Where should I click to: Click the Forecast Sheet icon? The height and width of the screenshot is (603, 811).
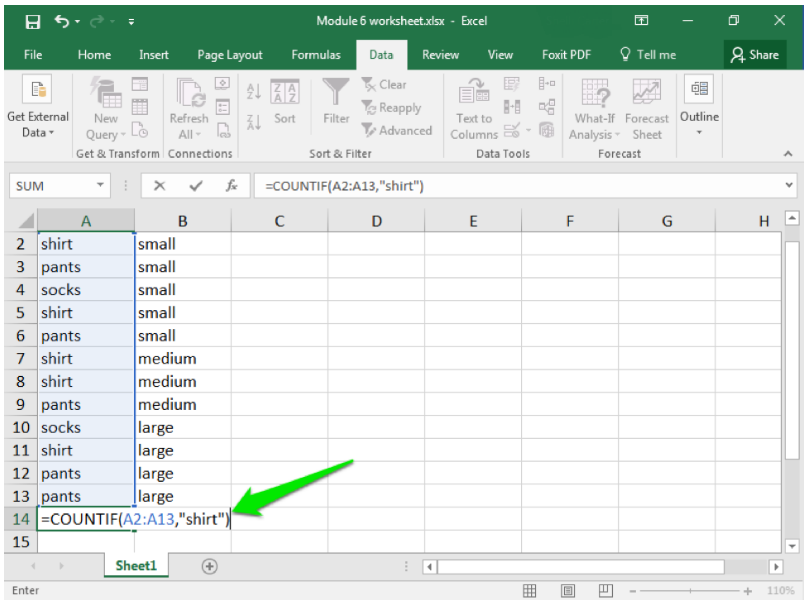pos(647,108)
